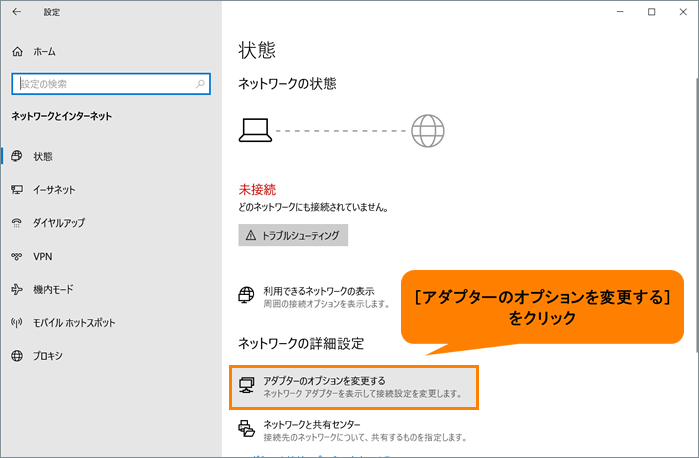Screen dimensions: 699x458
Task: Click the 状態 globe icon in sidebar
Action: pos(16,156)
